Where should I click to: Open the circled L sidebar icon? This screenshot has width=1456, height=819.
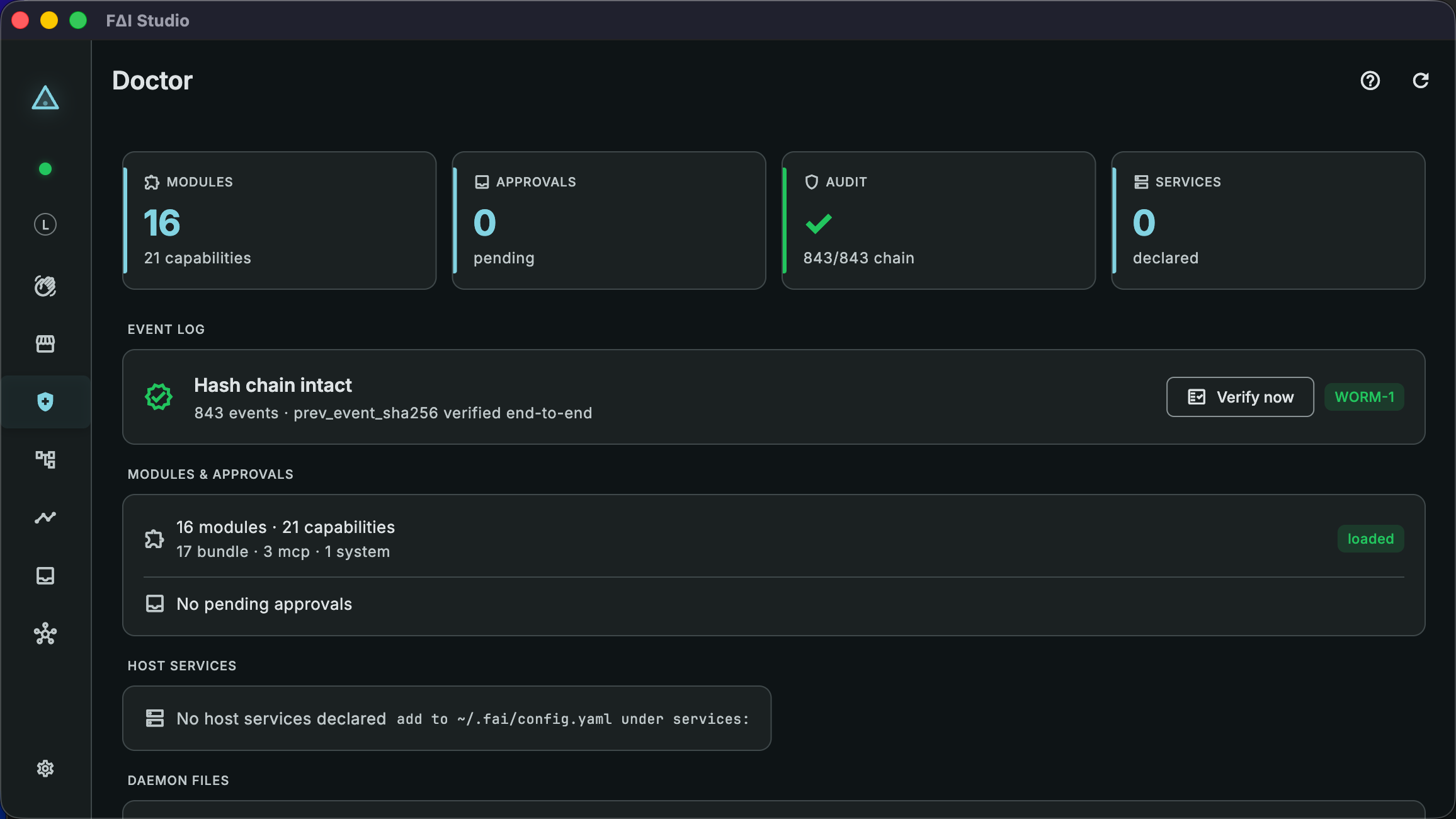pos(45,225)
